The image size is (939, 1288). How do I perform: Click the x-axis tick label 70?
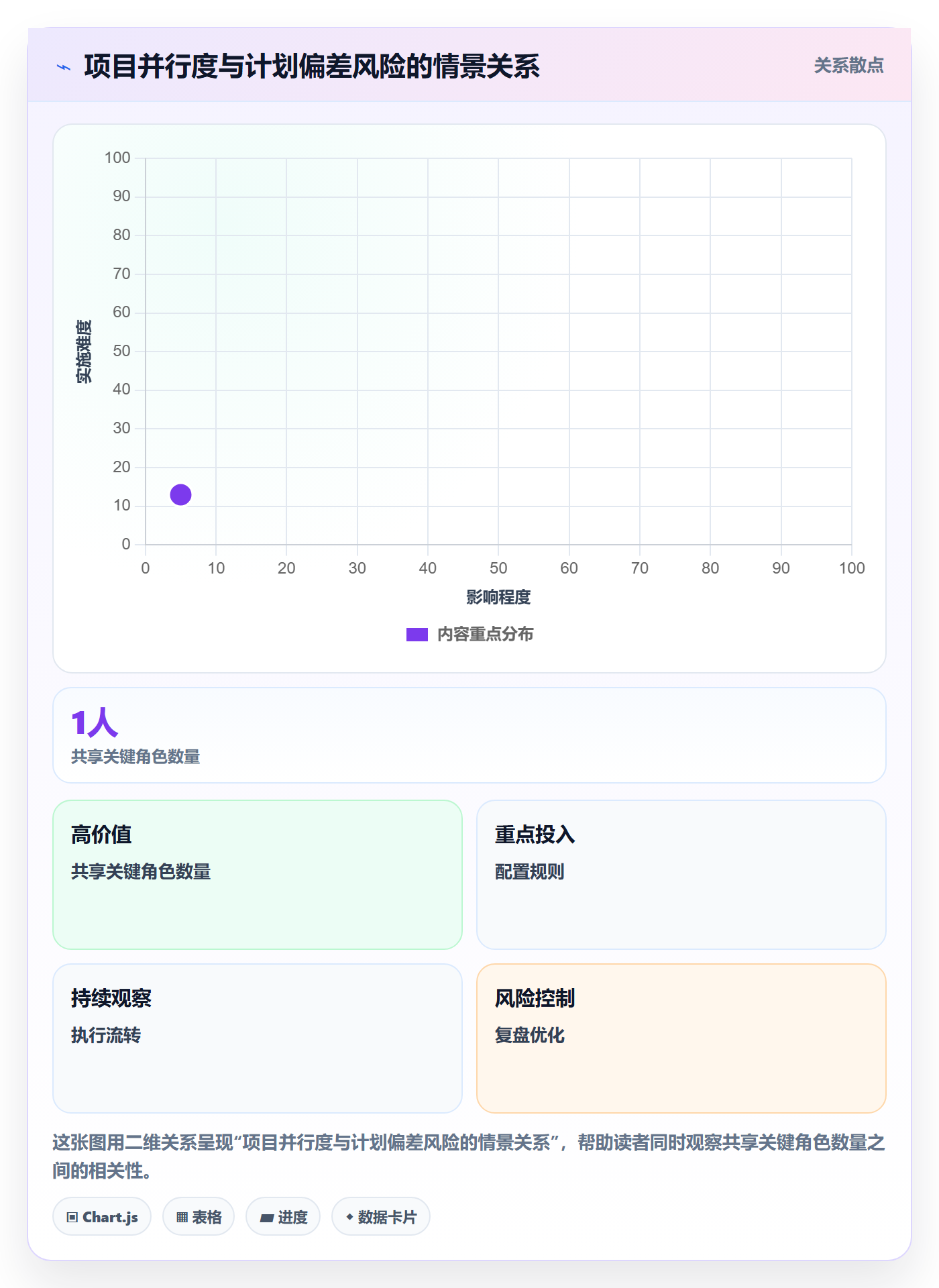click(639, 568)
